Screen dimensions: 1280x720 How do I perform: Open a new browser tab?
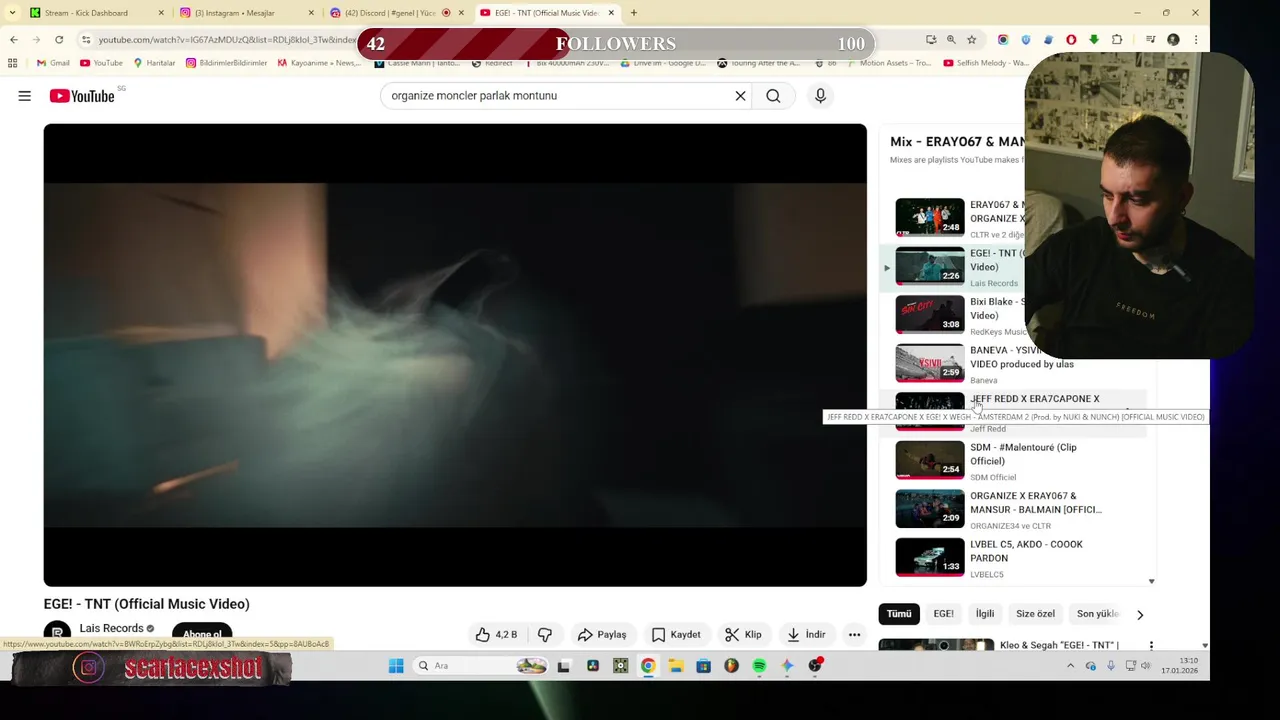click(633, 13)
